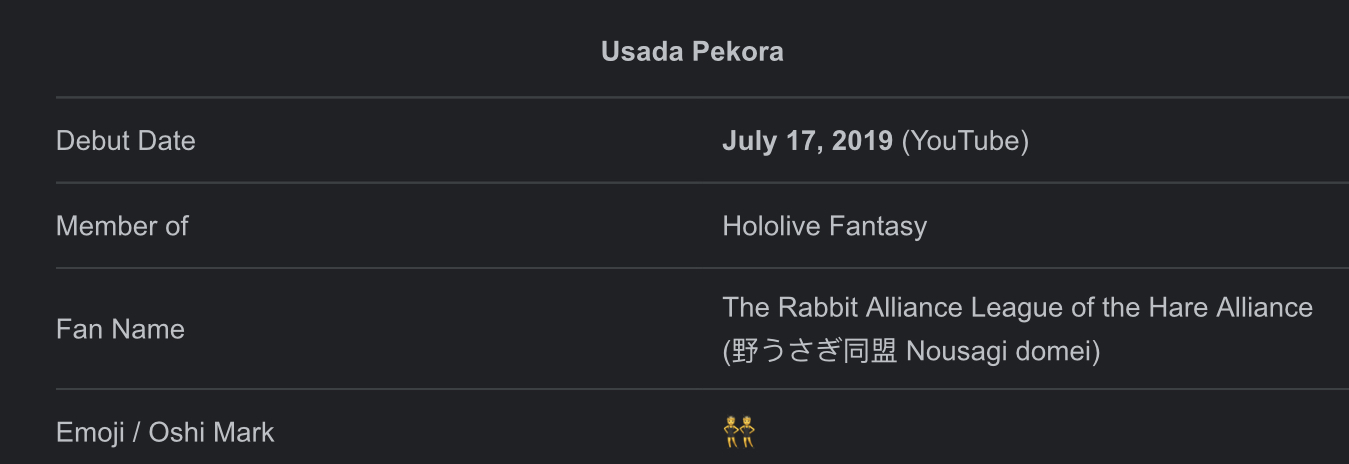Click the year 2019 in debut date
Viewport: 1349px width, 464px height.
click(861, 141)
